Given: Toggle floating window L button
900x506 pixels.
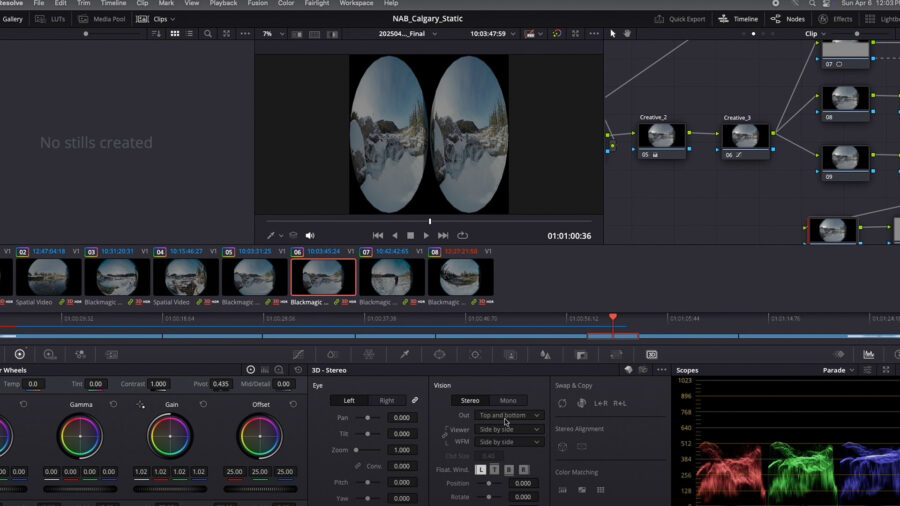Looking at the screenshot, I should click(480, 470).
